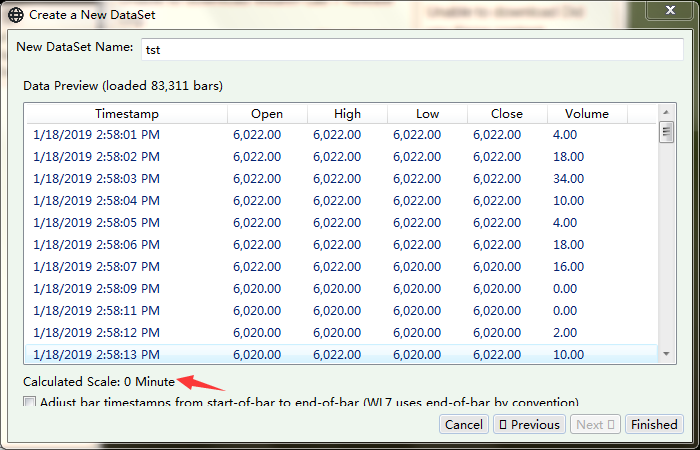Sort by the Close column header
The width and height of the screenshot is (700, 450).
(507, 113)
